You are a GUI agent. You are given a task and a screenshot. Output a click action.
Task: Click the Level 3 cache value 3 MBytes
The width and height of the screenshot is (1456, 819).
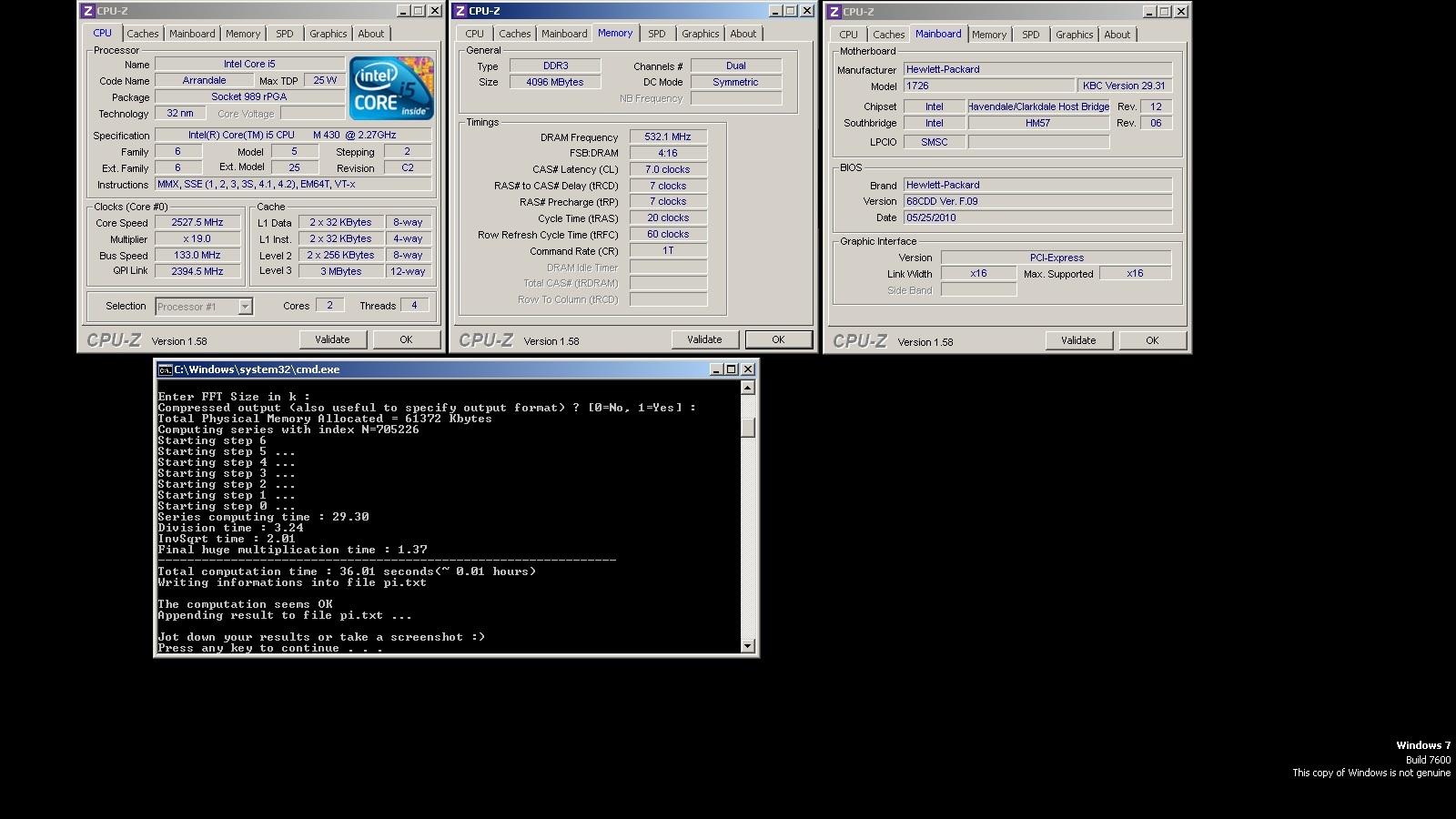340,271
